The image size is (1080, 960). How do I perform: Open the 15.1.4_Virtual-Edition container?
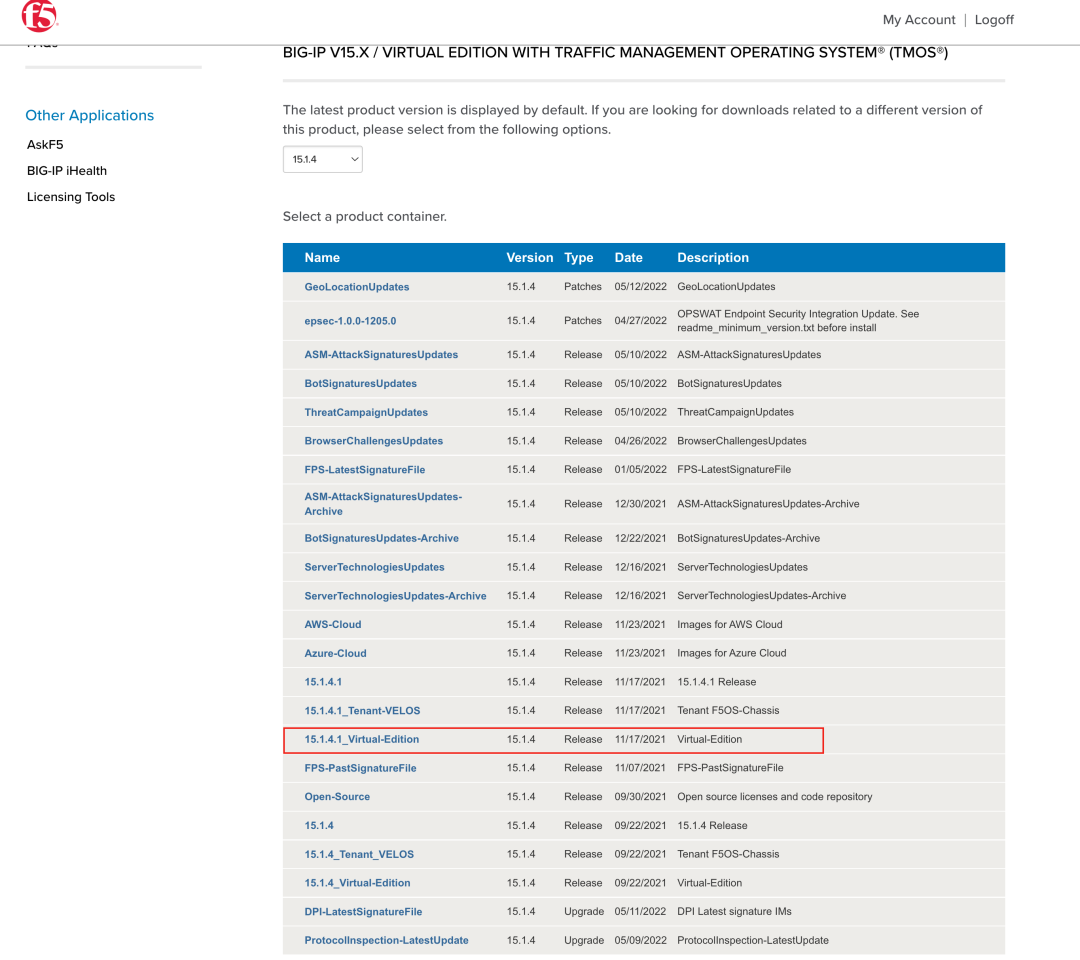pyautogui.click(x=357, y=883)
